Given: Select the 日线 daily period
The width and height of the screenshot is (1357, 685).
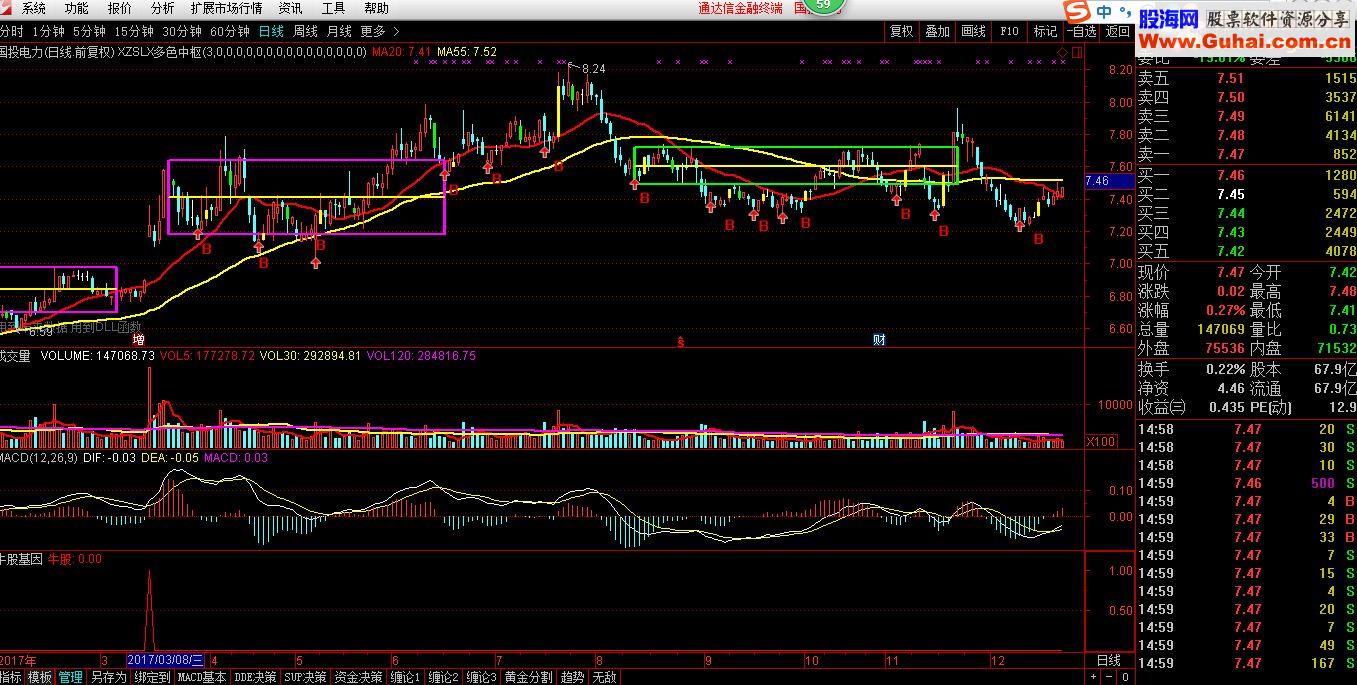Looking at the screenshot, I should (x=270, y=31).
